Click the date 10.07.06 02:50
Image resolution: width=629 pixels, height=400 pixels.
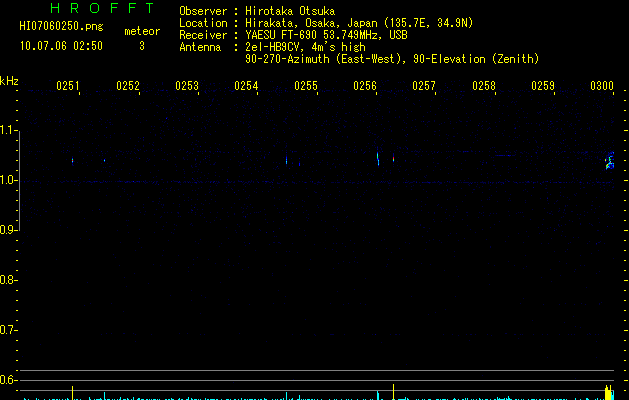point(61,46)
